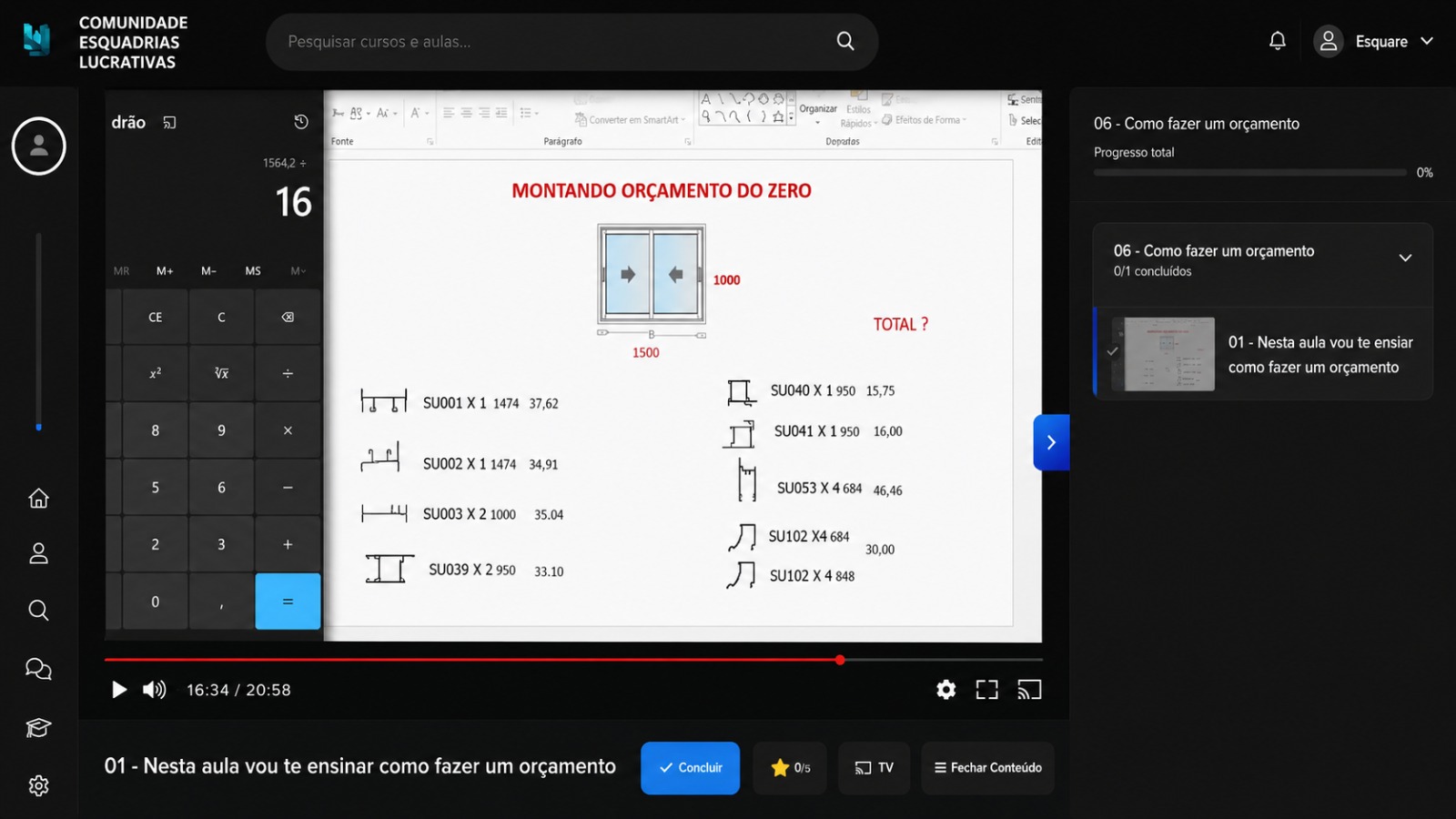Click the calculator keep-on-top icon
The image size is (1456, 819).
coord(169,122)
